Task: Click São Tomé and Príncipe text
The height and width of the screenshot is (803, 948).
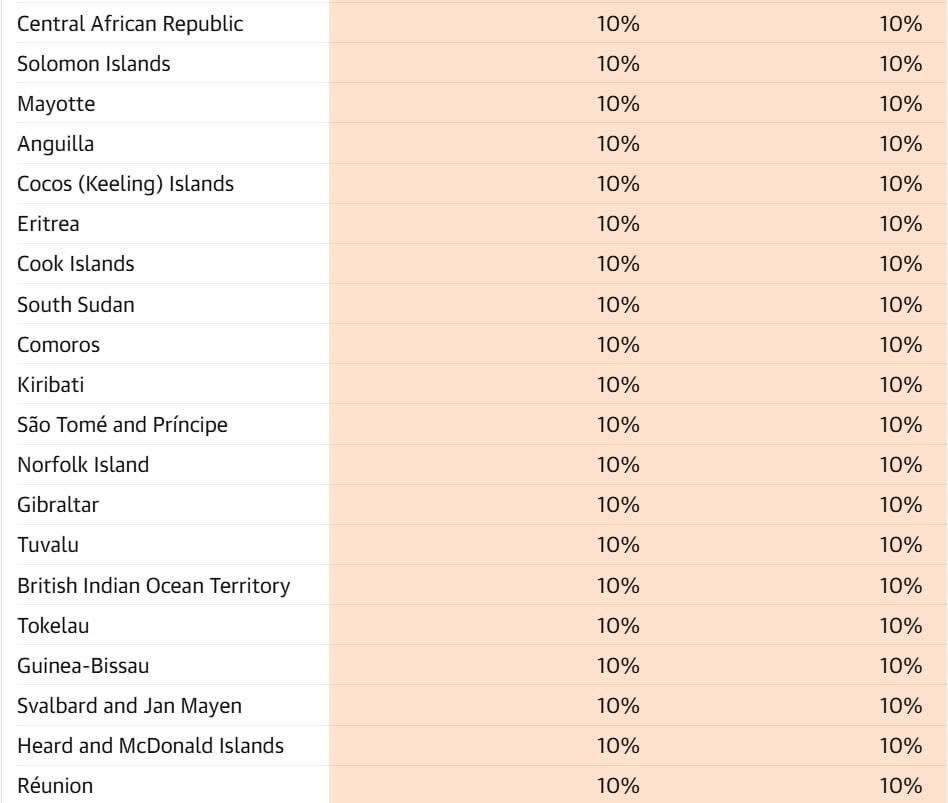Action: tap(122, 425)
